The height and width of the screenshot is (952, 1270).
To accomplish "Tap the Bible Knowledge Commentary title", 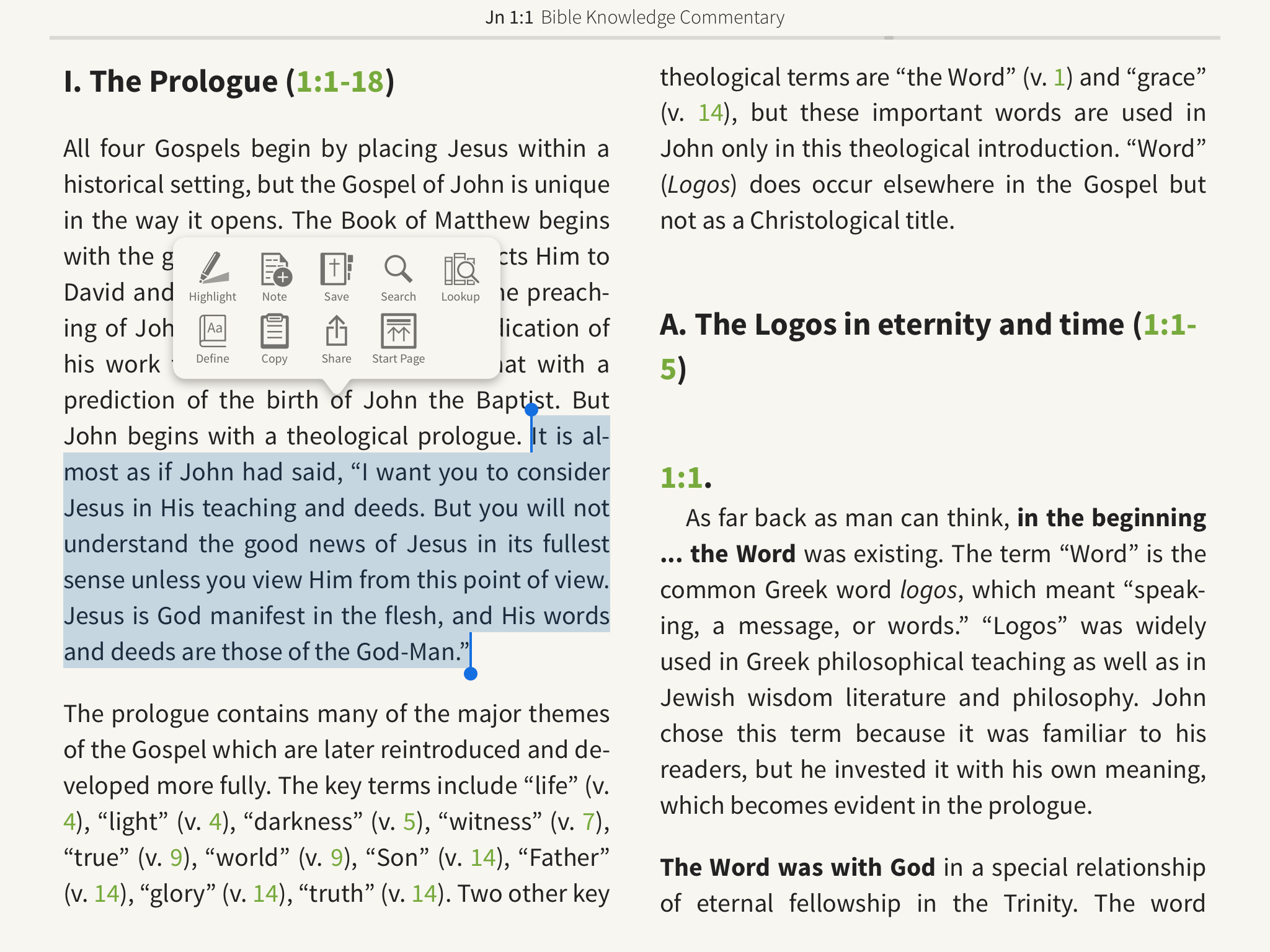I will point(662,17).
